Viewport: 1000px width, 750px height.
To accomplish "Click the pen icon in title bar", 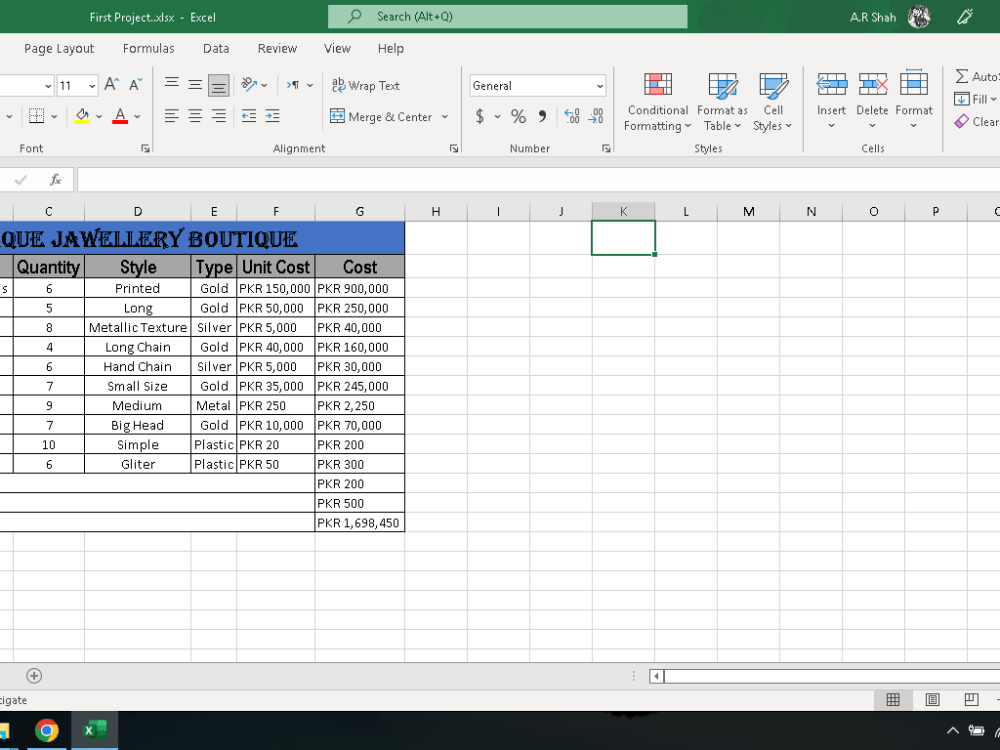I will coord(965,17).
